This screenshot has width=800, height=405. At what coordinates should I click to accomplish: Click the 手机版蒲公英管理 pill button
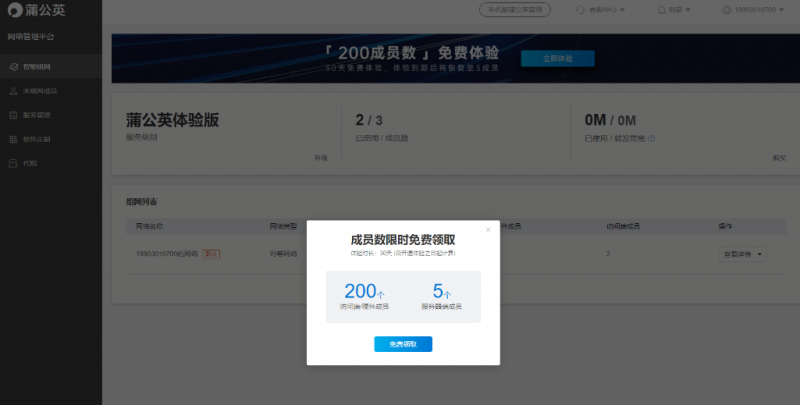click(x=515, y=10)
